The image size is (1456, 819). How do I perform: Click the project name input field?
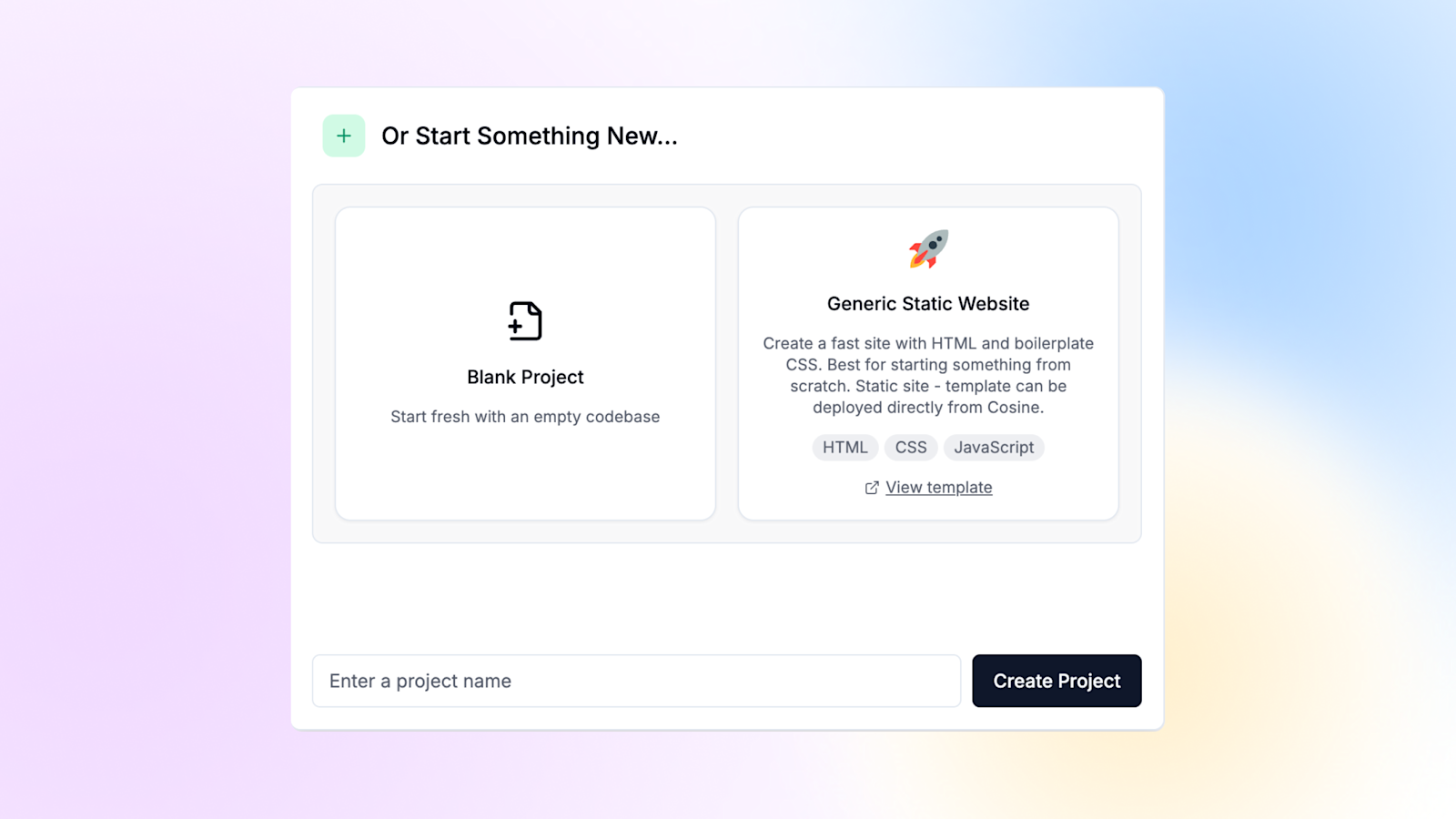[636, 681]
